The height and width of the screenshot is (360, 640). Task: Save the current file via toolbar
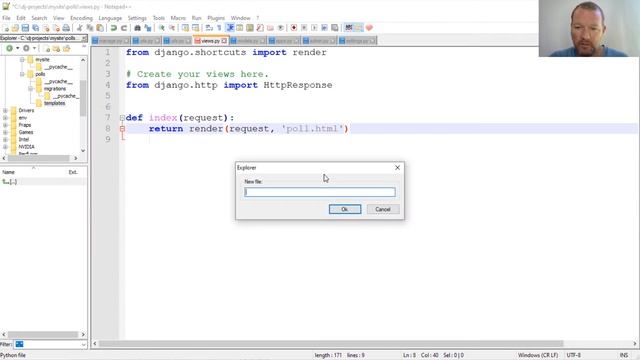pos(25,28)
